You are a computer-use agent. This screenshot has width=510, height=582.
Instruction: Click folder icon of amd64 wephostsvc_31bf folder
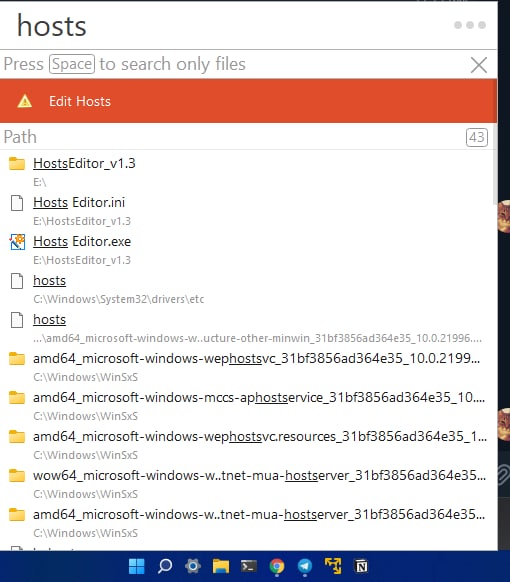pyautogui.click(x=17, y=359)
